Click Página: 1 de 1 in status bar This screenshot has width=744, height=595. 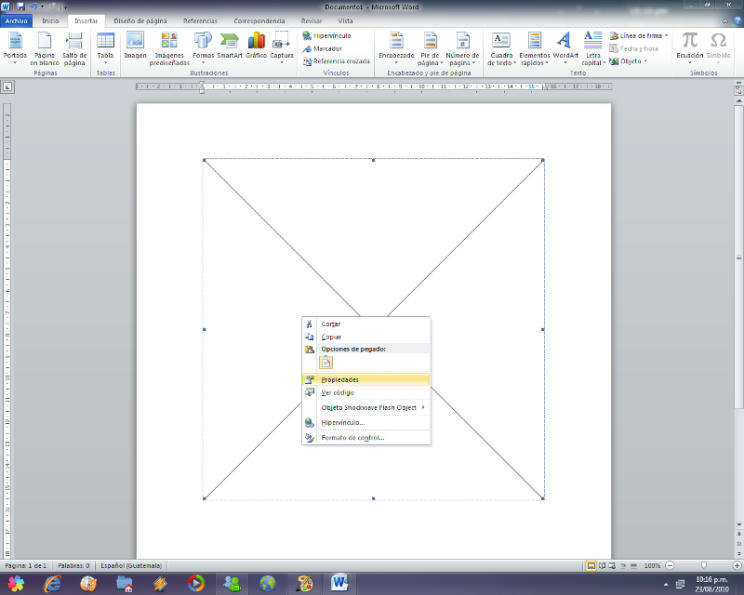(26, 566)
